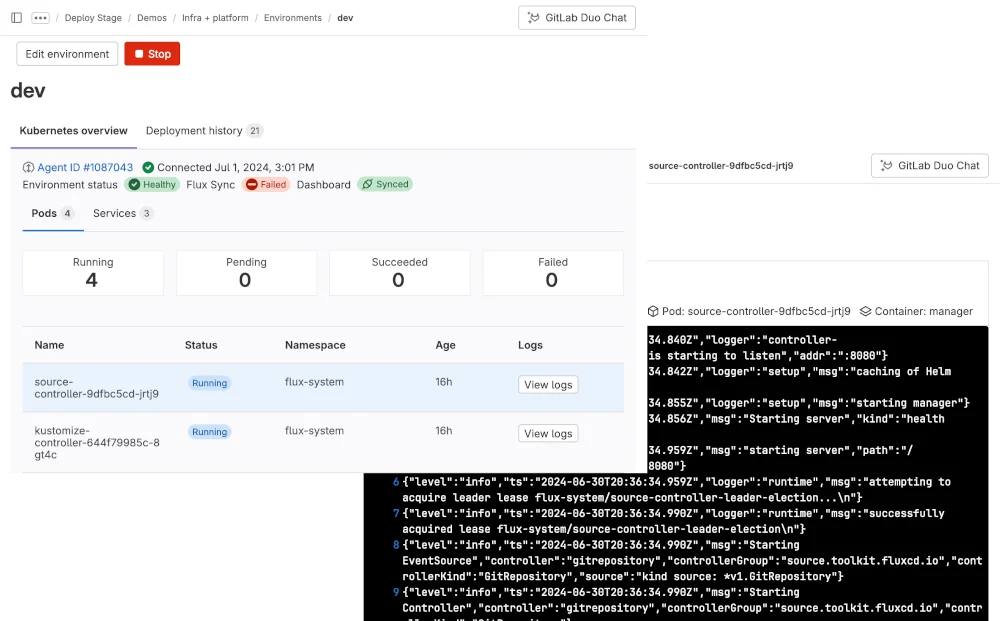Screen dimensions: 1000x621
Task: Toggle the sidebar panel icon
Action: click(14, 16)
